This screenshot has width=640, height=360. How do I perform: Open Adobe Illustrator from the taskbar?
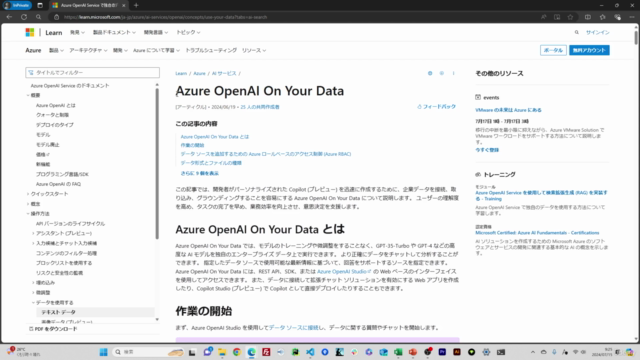click(x=457, y=352)
